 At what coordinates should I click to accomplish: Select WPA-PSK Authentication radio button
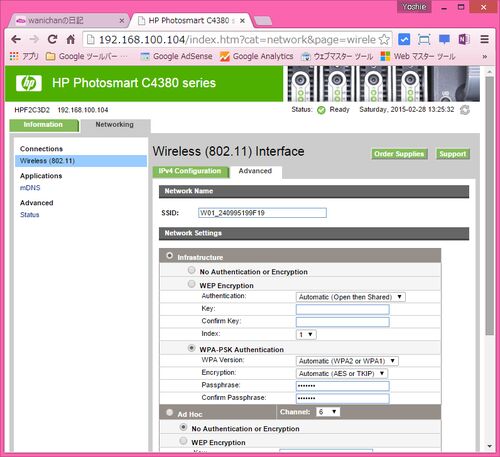(x=191, y=348)
